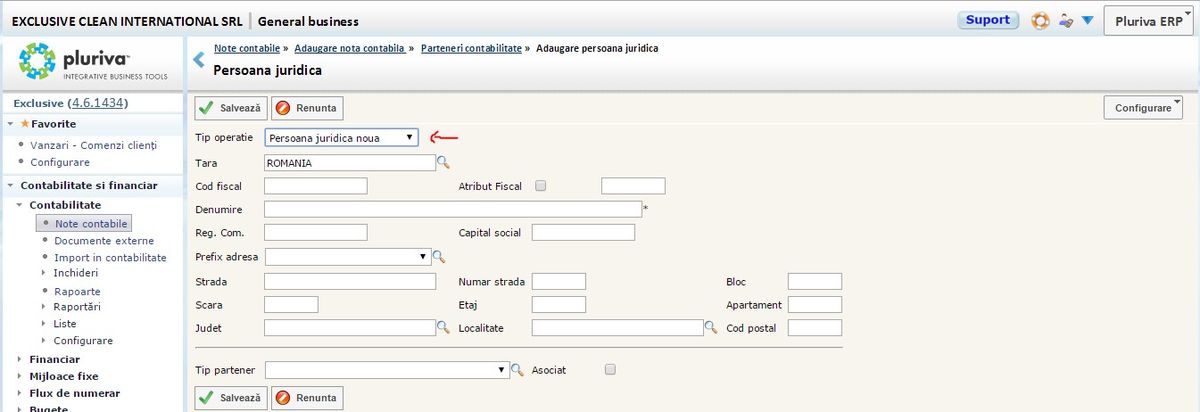Click the Judet search magnifier icon
This screenshot has width=1200, height=412.
point(443,327)
